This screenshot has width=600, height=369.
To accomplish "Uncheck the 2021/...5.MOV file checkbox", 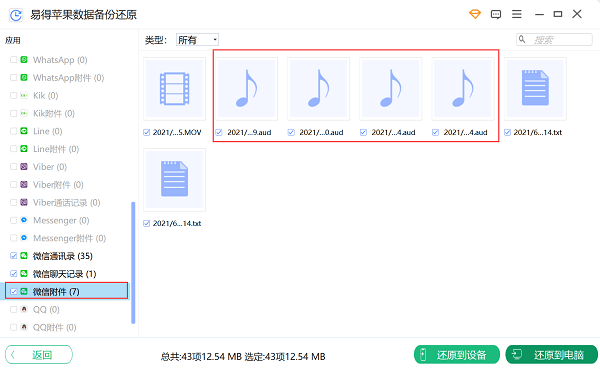I will coord(146,132).
